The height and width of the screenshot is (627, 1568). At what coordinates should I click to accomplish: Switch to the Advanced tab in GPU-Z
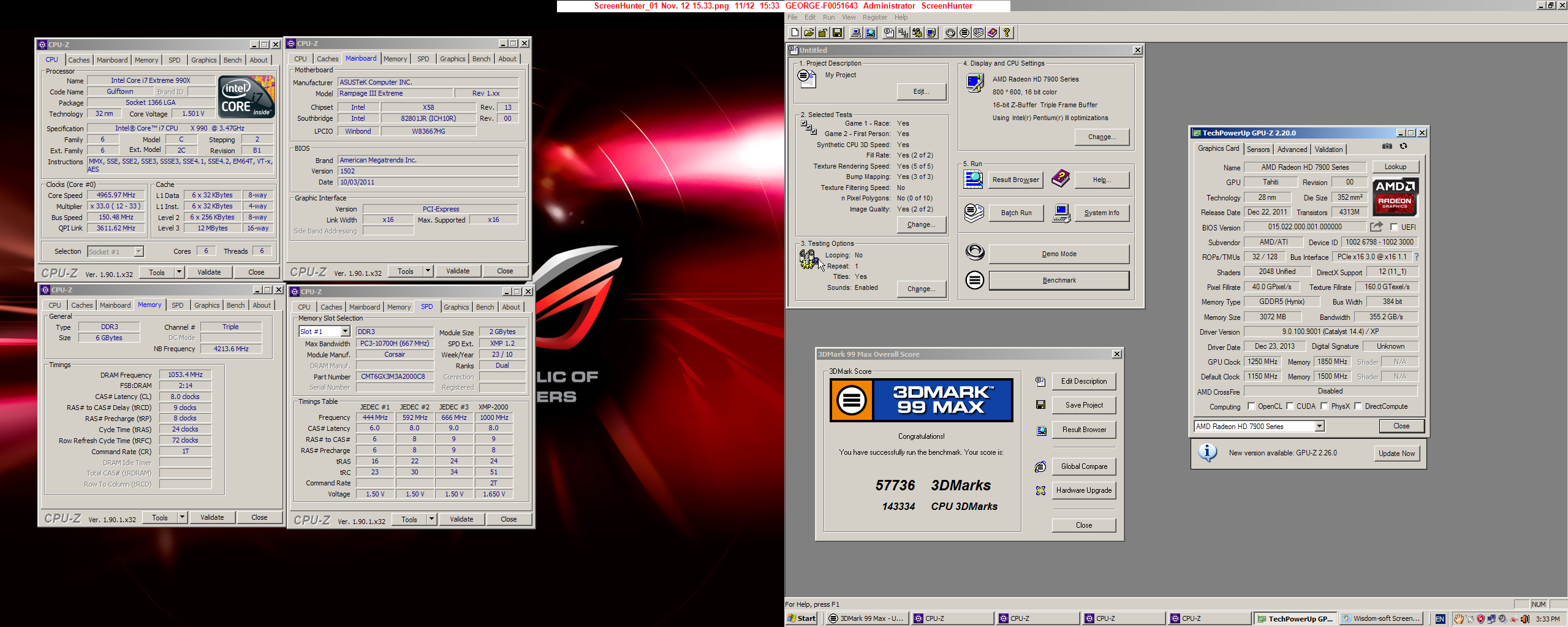click(1292, 150)
